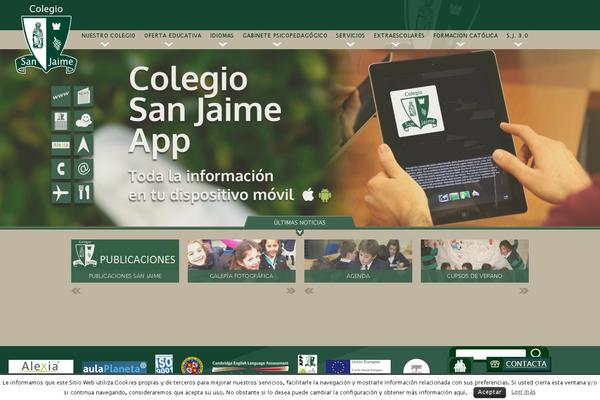Open the S.J. 3.0 menu
This screenshot has height=400, width=600.
click(x=517, y=35)
